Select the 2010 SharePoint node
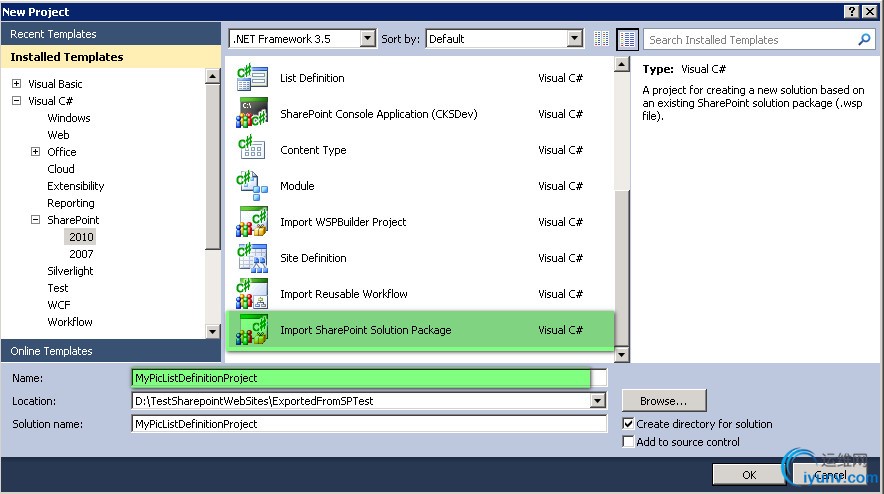Image resolution: width=884 pixels, height=494 pixels. pyautogui.click(x=81, y=237)
